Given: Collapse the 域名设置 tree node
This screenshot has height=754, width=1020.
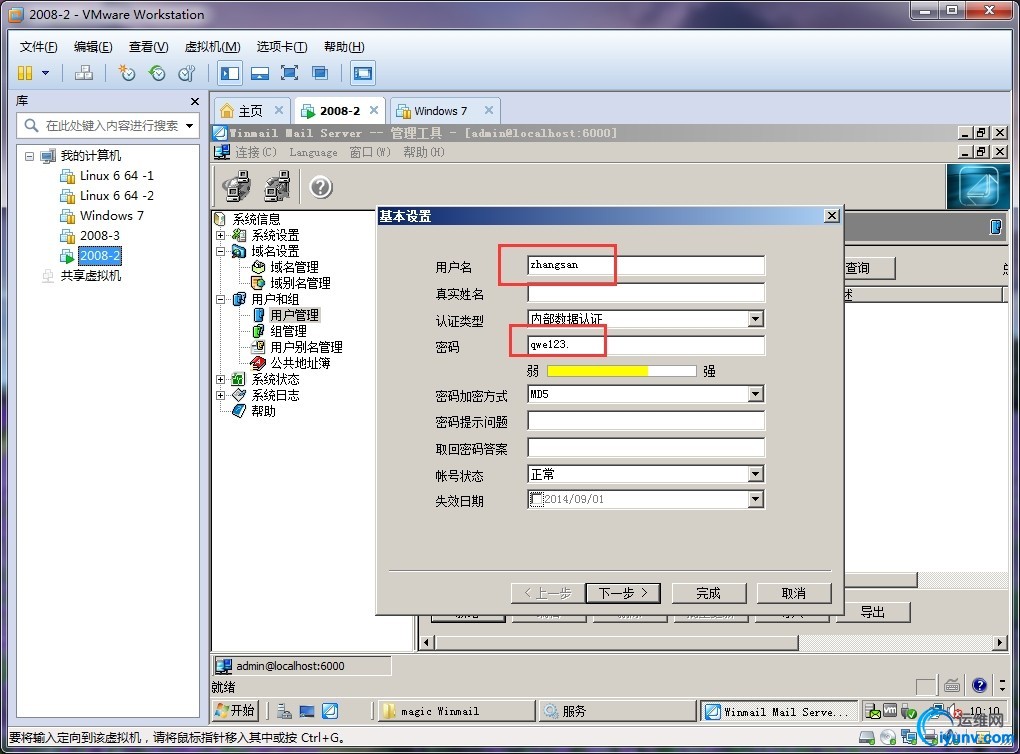Looking at the screenshot, I should click(x=221, y=251).
